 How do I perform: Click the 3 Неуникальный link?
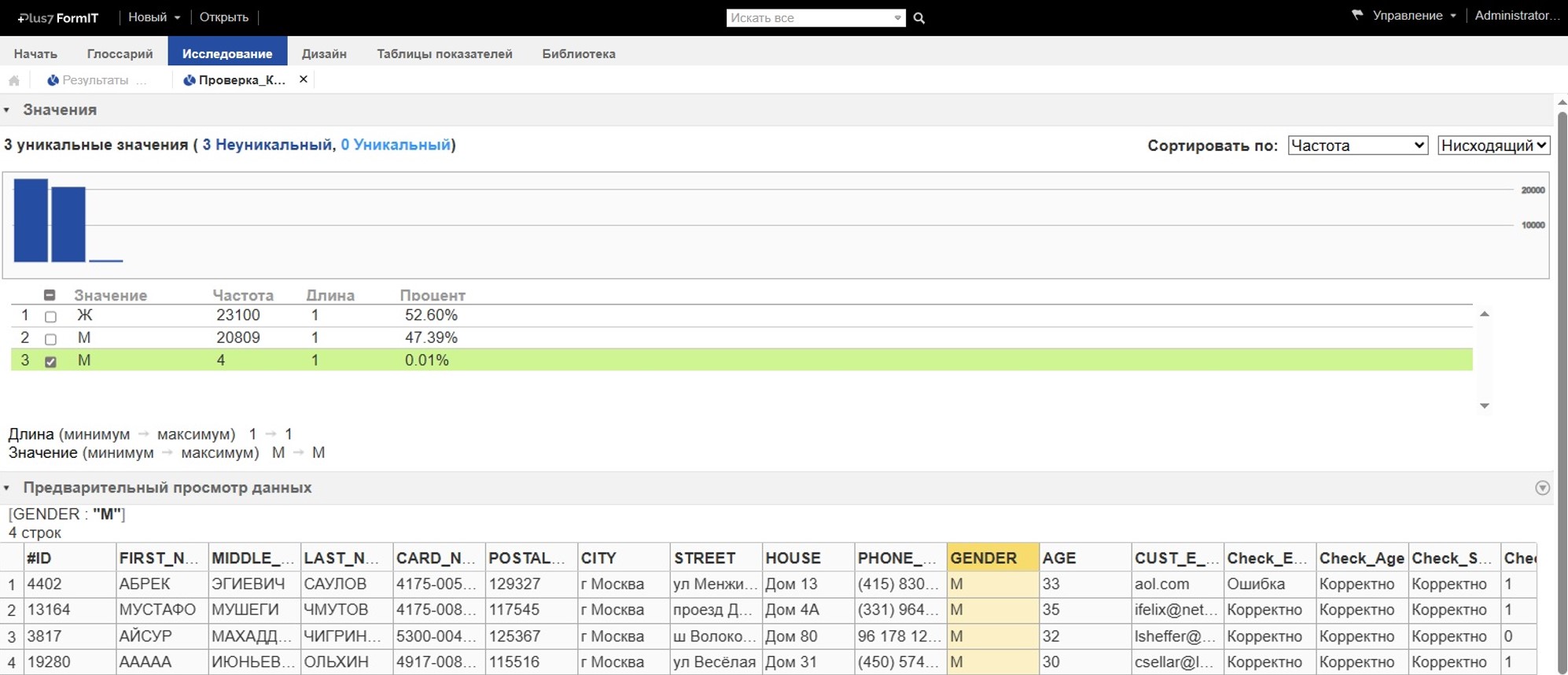tap(267, 145)
